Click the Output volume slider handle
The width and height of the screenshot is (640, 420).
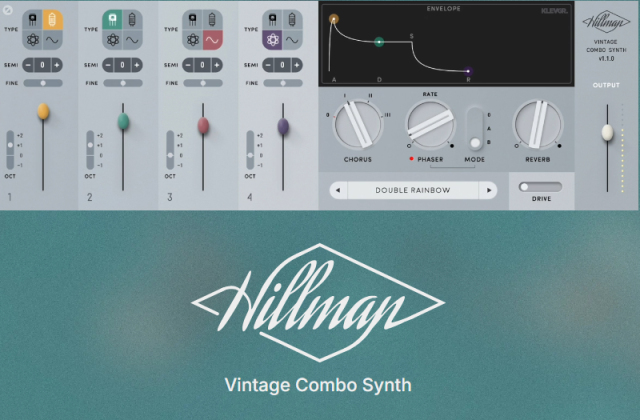[x=606, y=132]
